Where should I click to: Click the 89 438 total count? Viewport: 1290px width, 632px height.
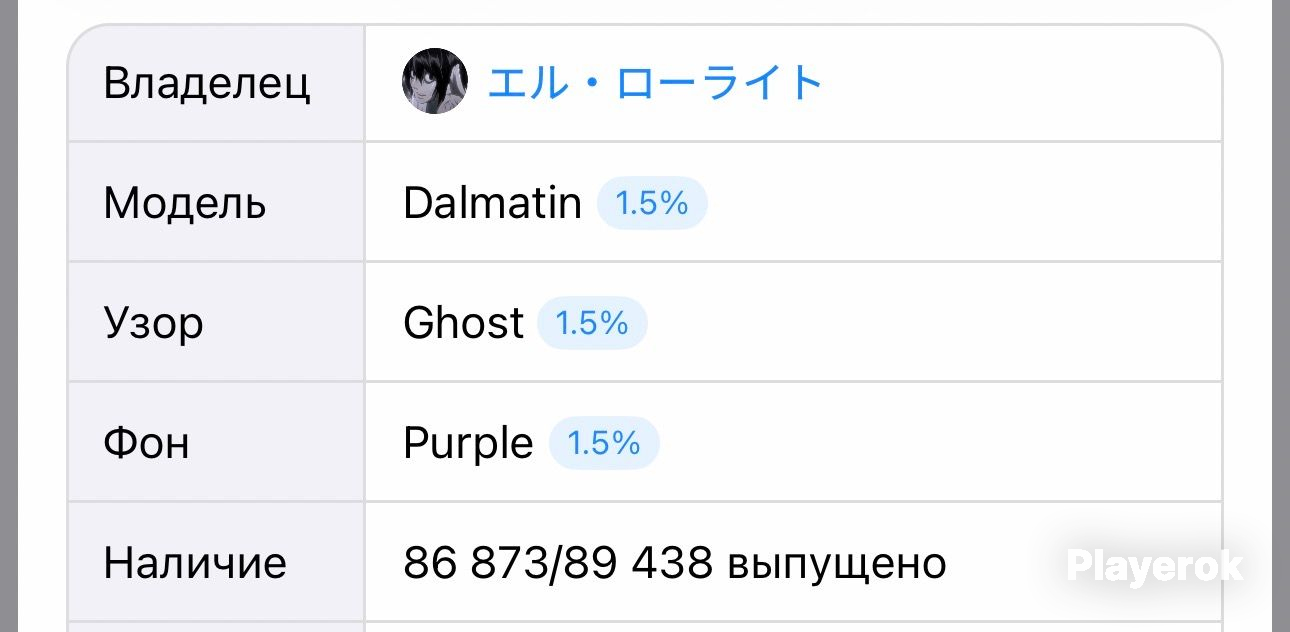638,563
